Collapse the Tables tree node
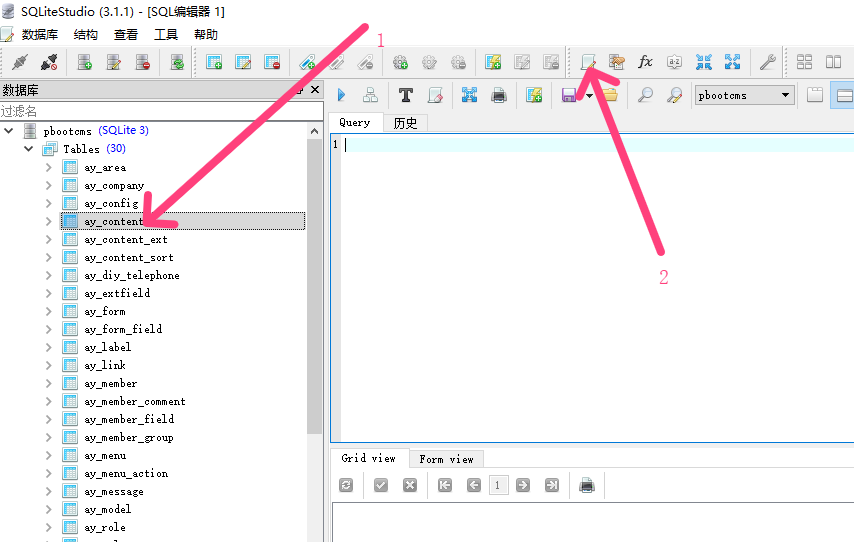This screenshot has width=854, height=542. pyautogui.click(x=29, y=149)
